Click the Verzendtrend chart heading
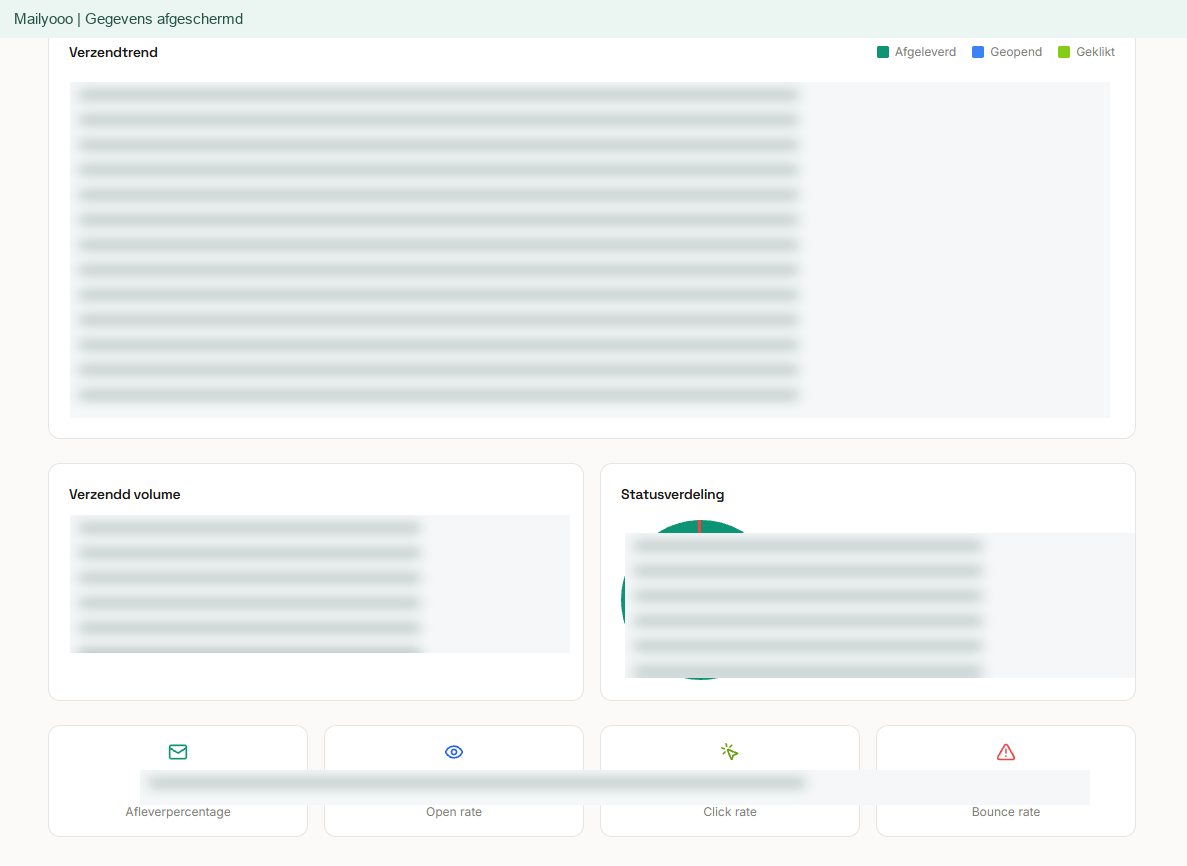The width and height of the screenshot is (1187, 866). (x=114, y=52)
